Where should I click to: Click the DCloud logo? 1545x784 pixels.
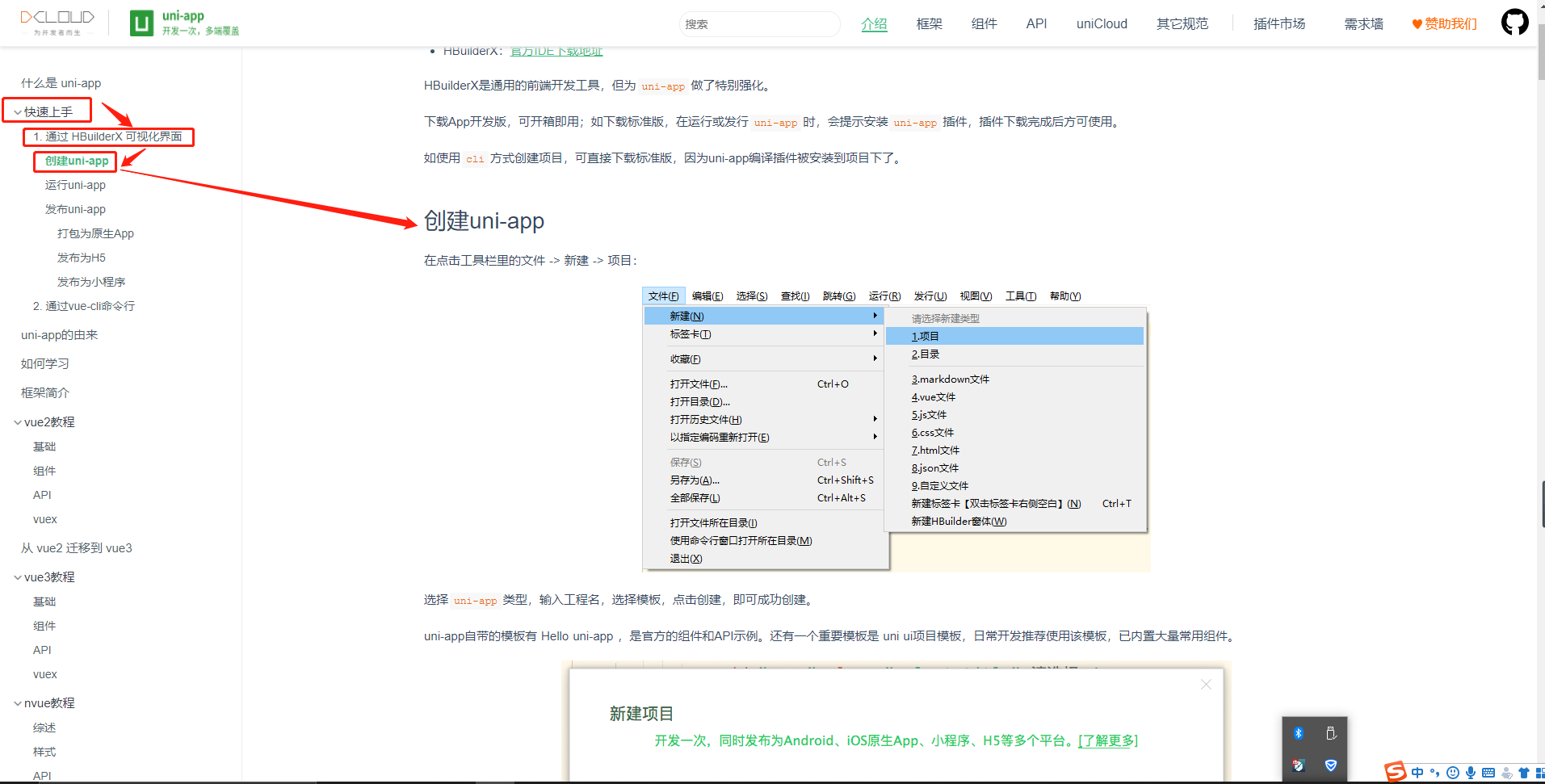[57, 23]
